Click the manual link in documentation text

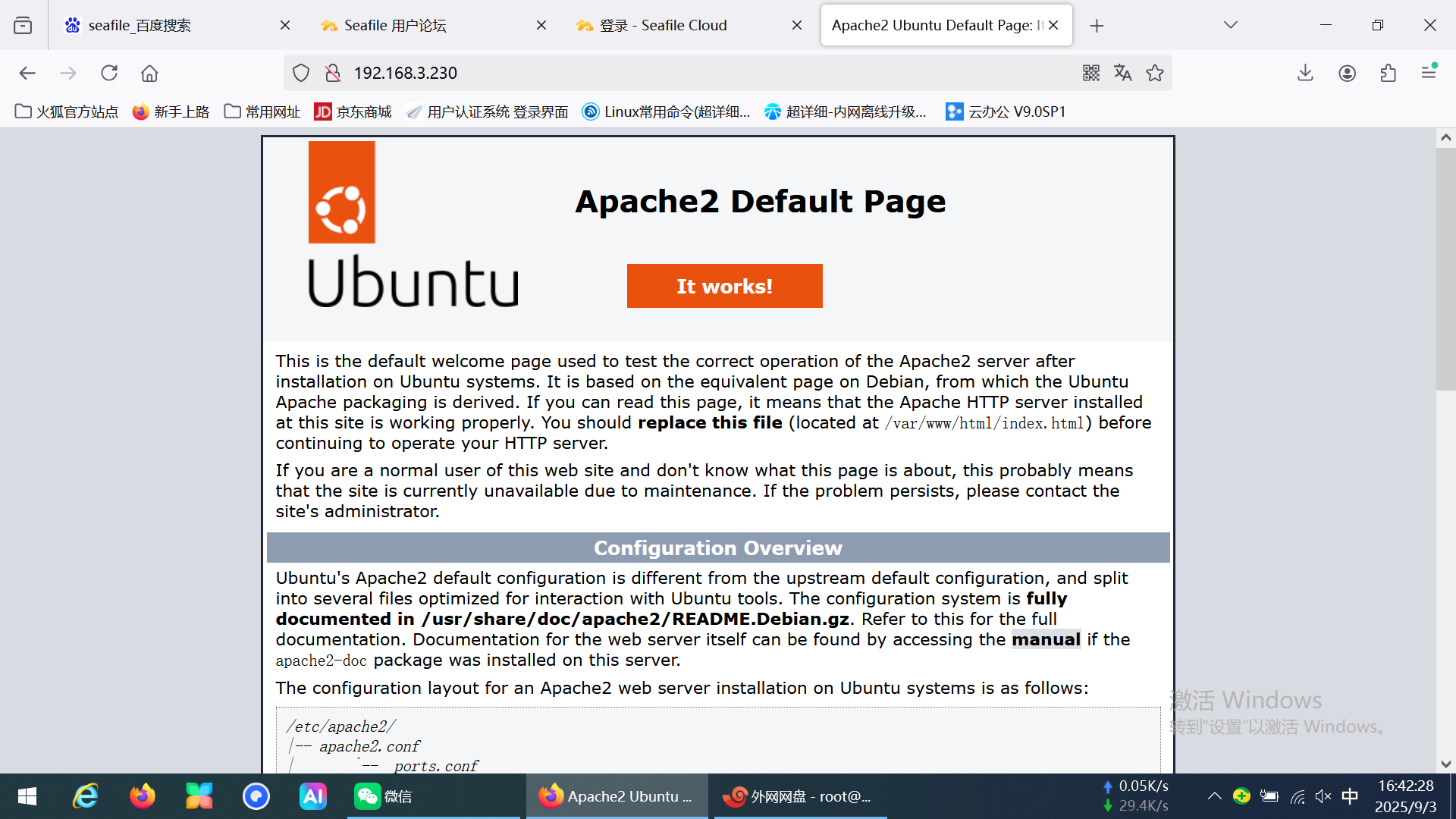(x=1046, y=639)
